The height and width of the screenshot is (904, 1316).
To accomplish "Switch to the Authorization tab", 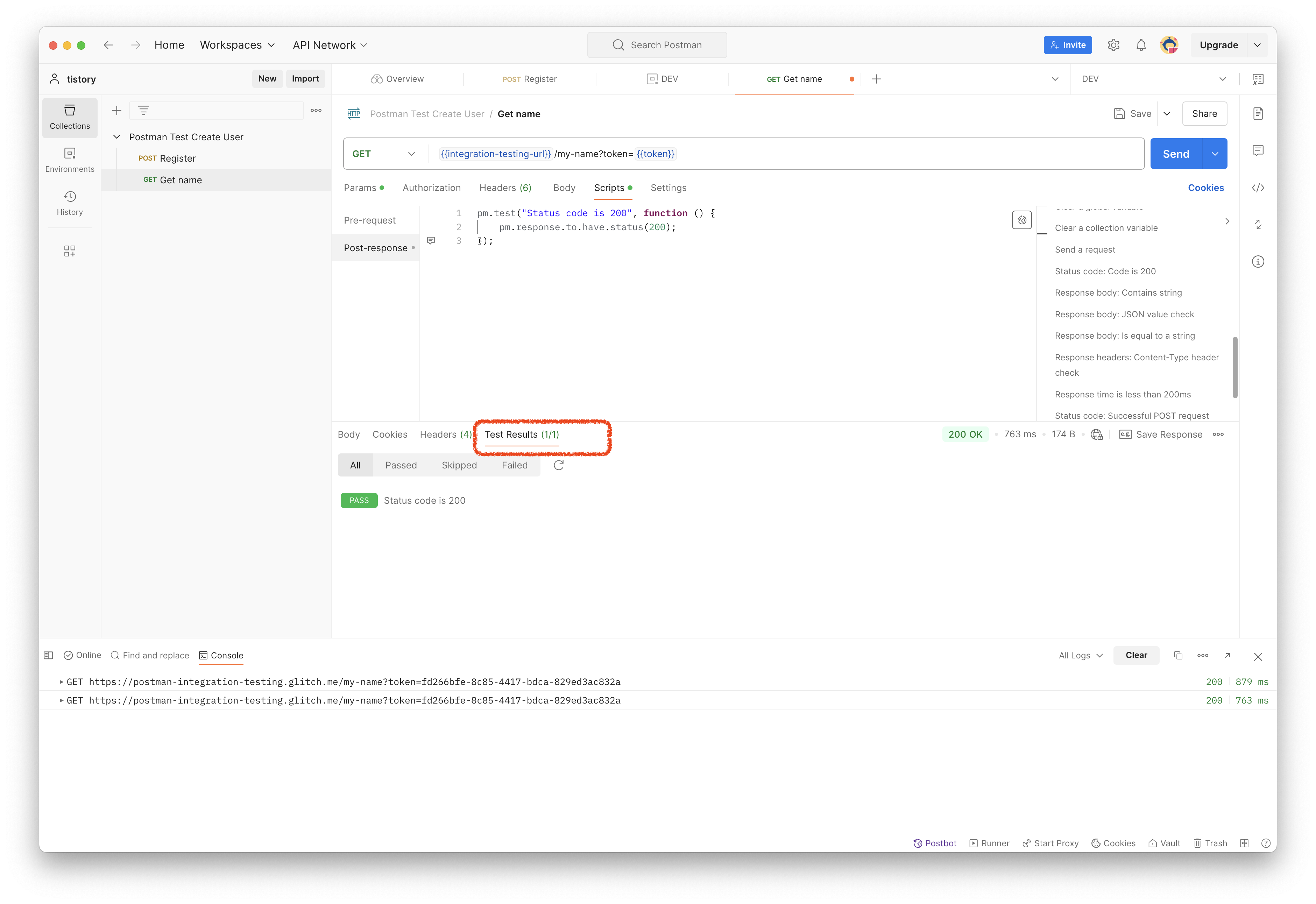I will [x=431, y=188].
